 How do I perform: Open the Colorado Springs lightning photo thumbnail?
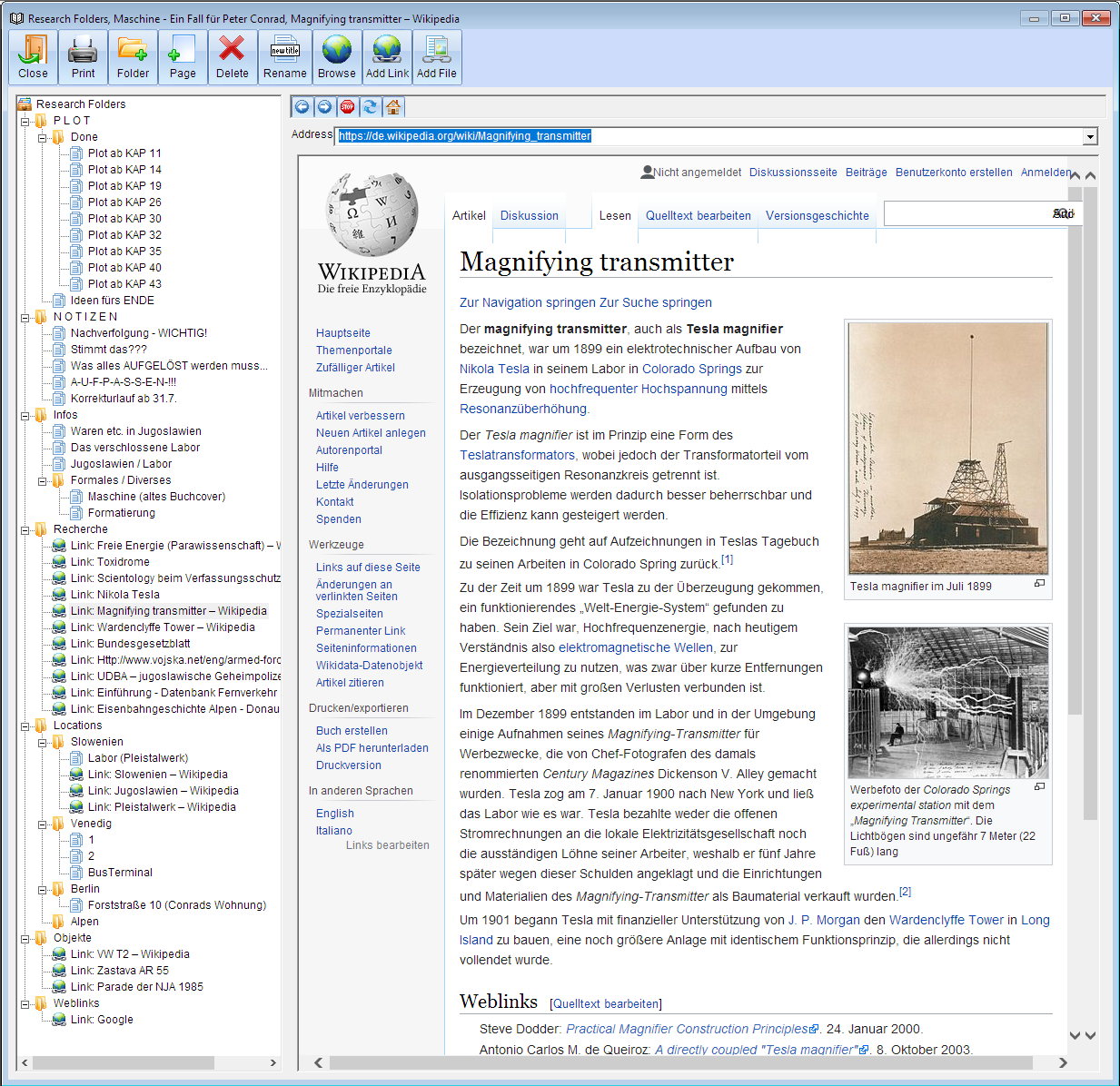948,703
